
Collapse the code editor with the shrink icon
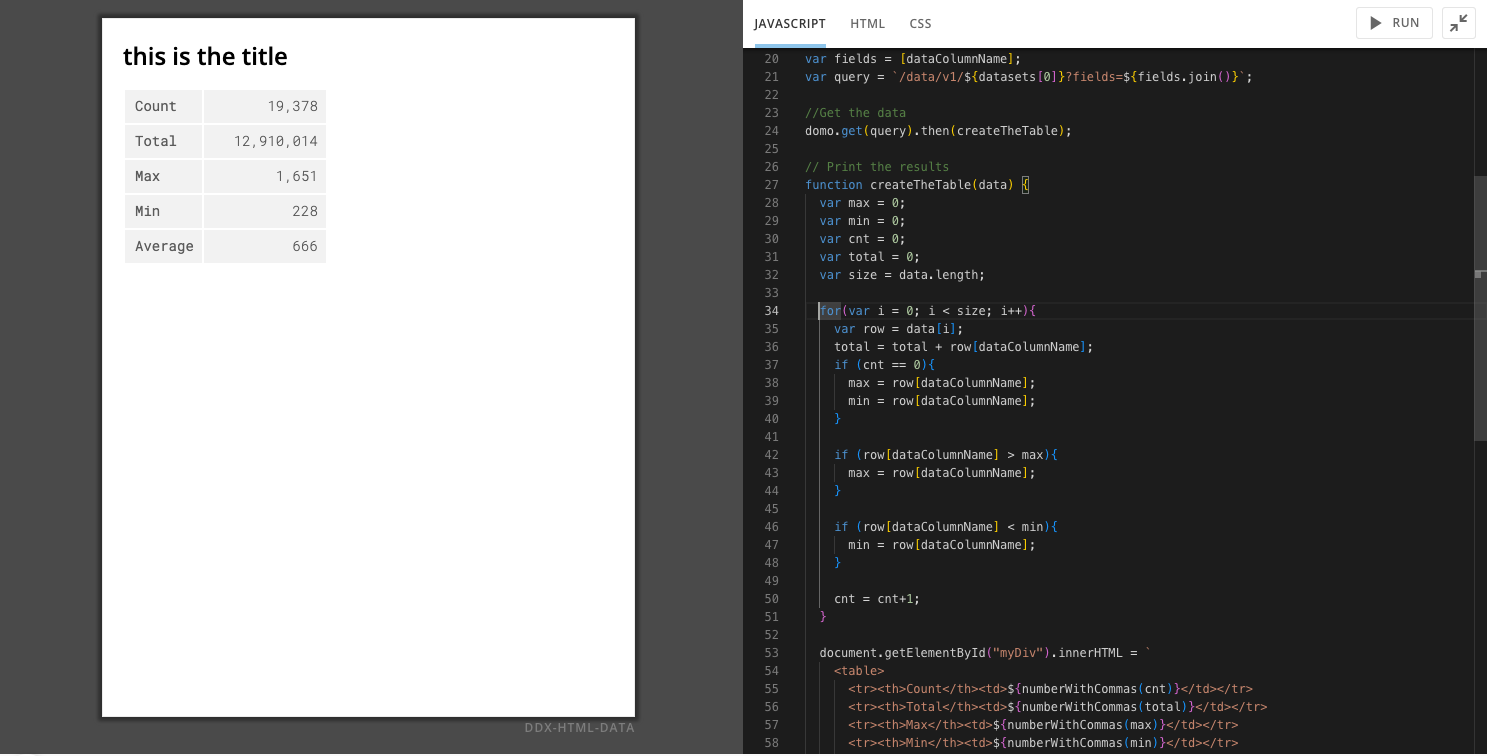coord(1458,22)
